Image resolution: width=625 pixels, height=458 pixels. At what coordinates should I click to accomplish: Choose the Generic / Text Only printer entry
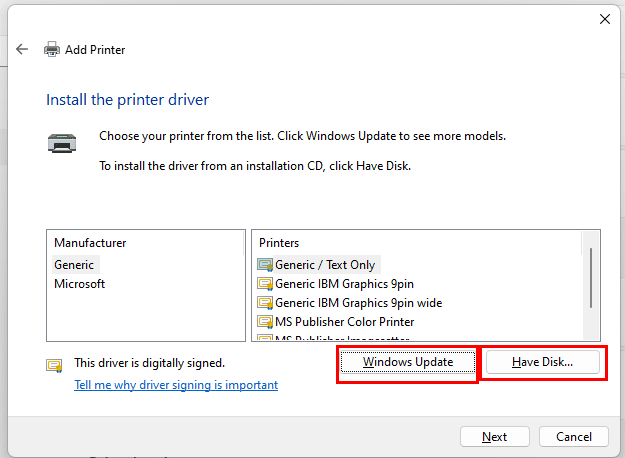point(325,265)
